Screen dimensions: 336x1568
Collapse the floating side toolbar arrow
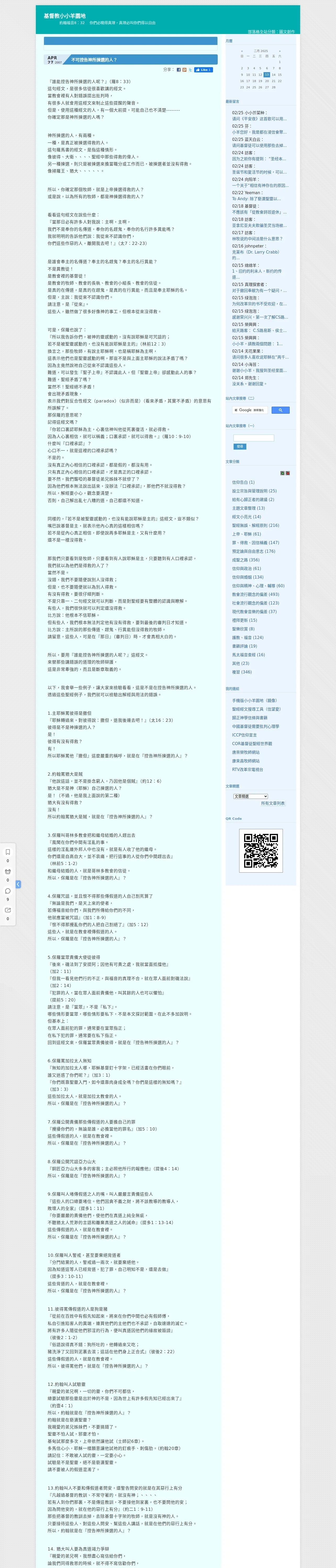tap(18, 884)
